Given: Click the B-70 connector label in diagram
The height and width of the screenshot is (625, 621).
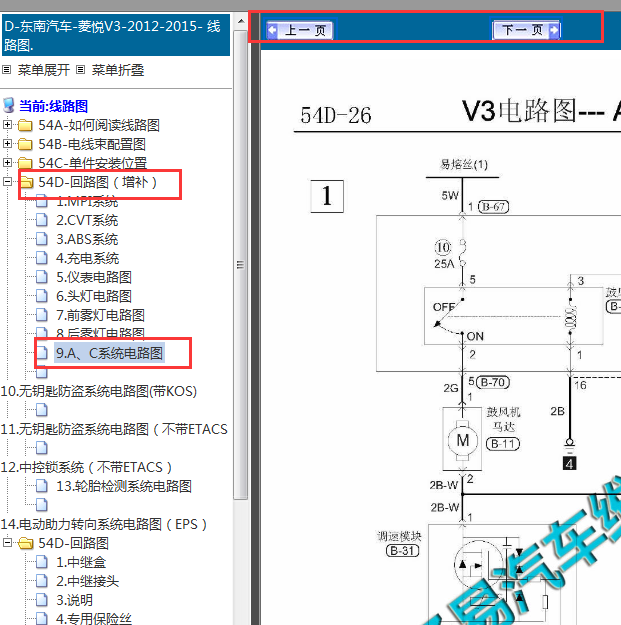Looking at the screenshot, I should (x=493, y=382).
